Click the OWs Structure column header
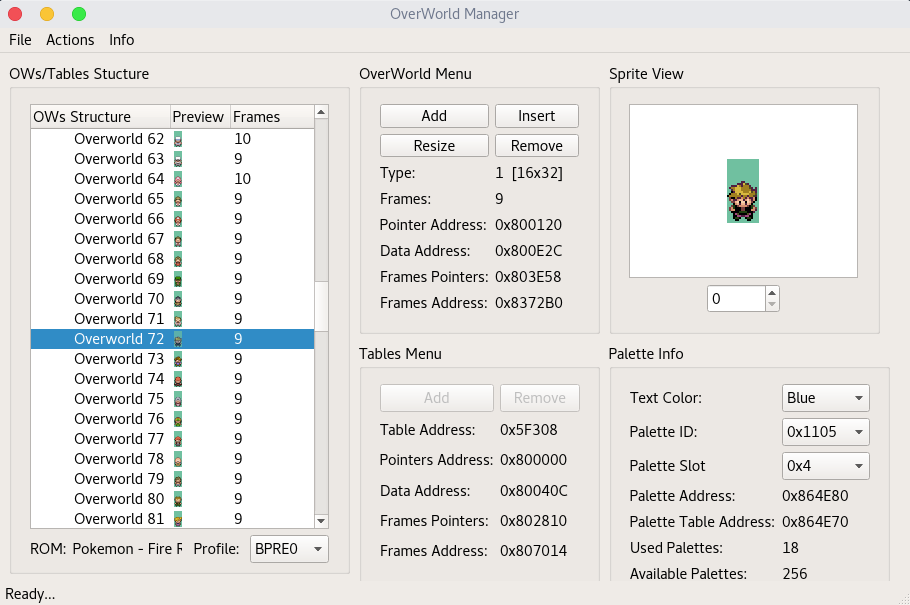The width and height of the screenshot is (910, 605). [100, 117]
